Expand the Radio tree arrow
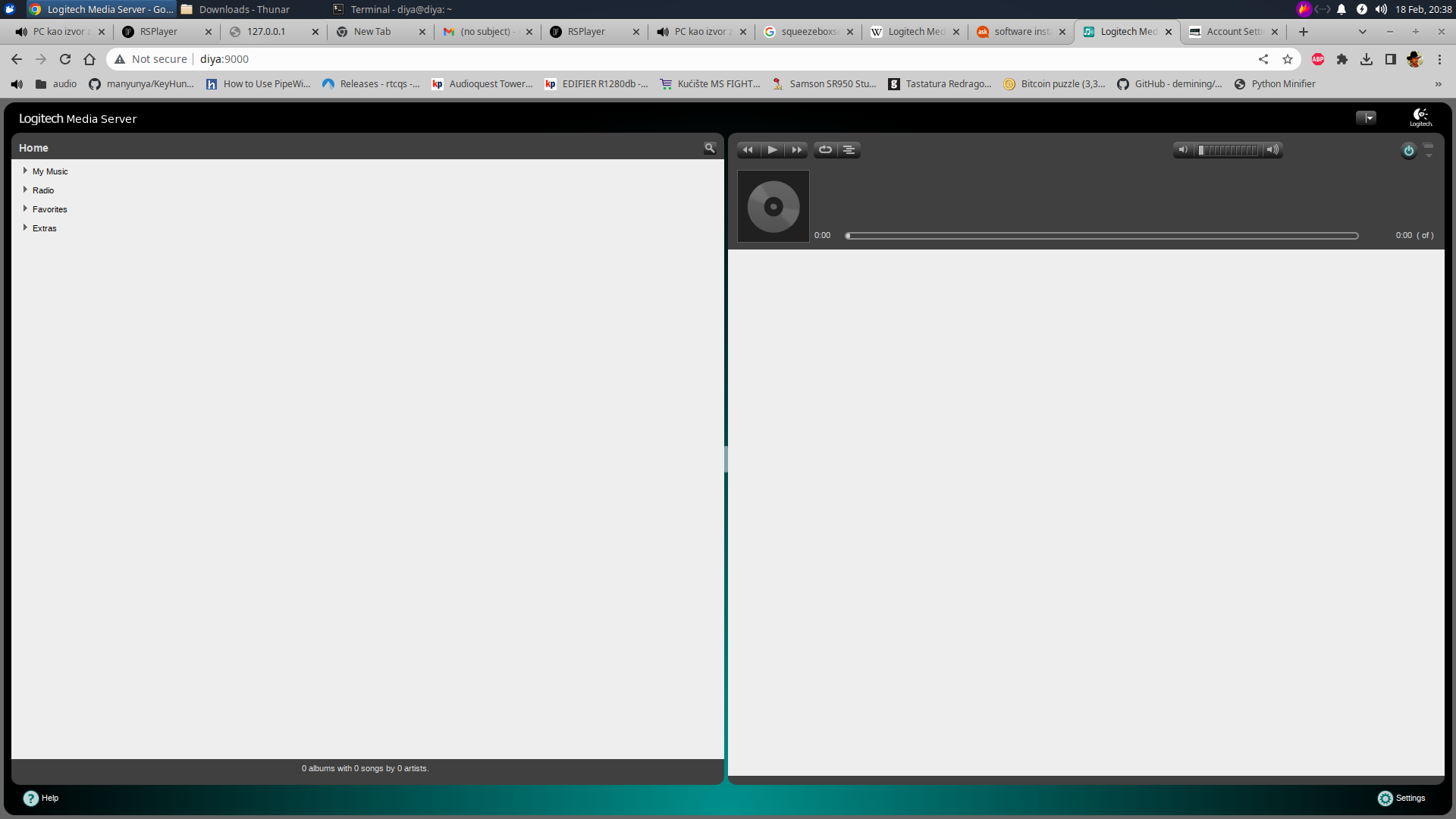The image size is (1456, 819). (x=25, y=190)
